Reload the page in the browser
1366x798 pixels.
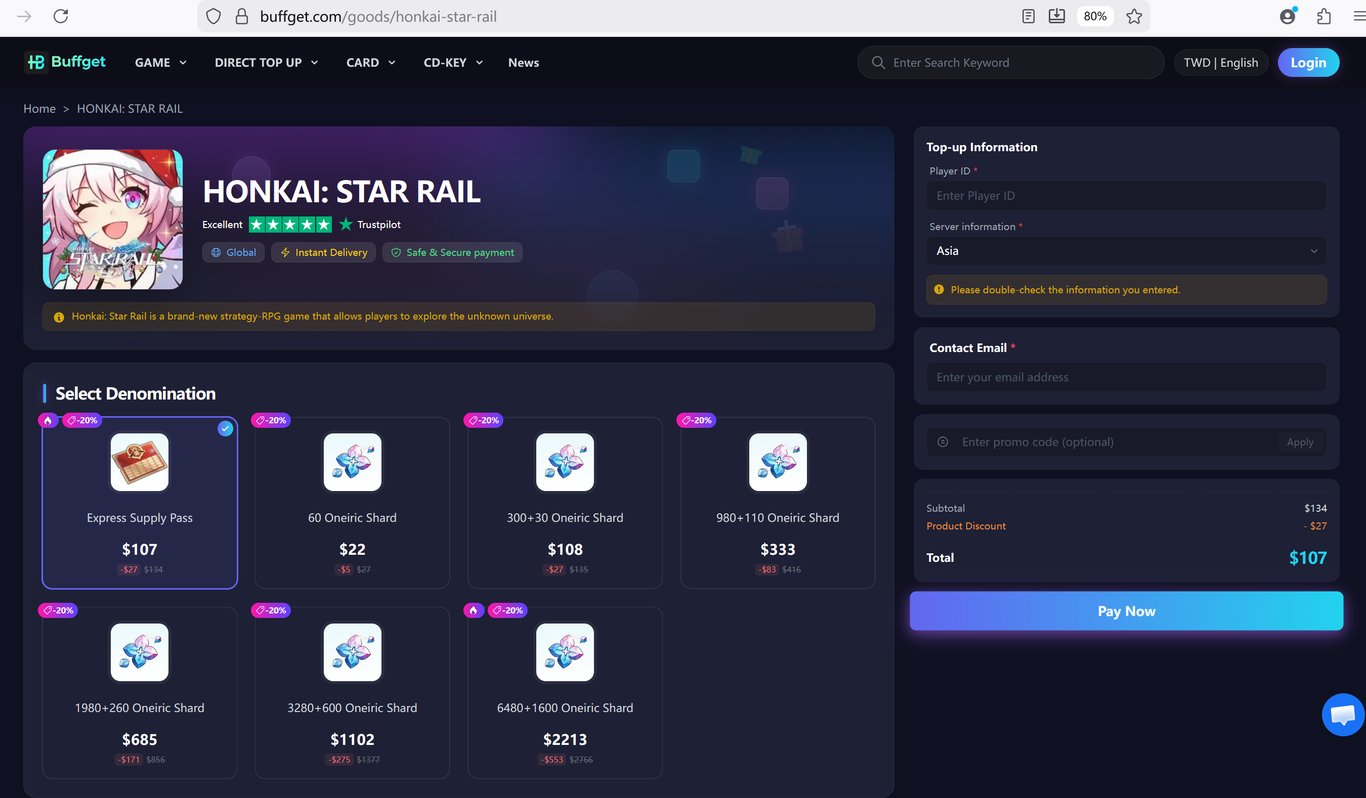pos(60,16)
